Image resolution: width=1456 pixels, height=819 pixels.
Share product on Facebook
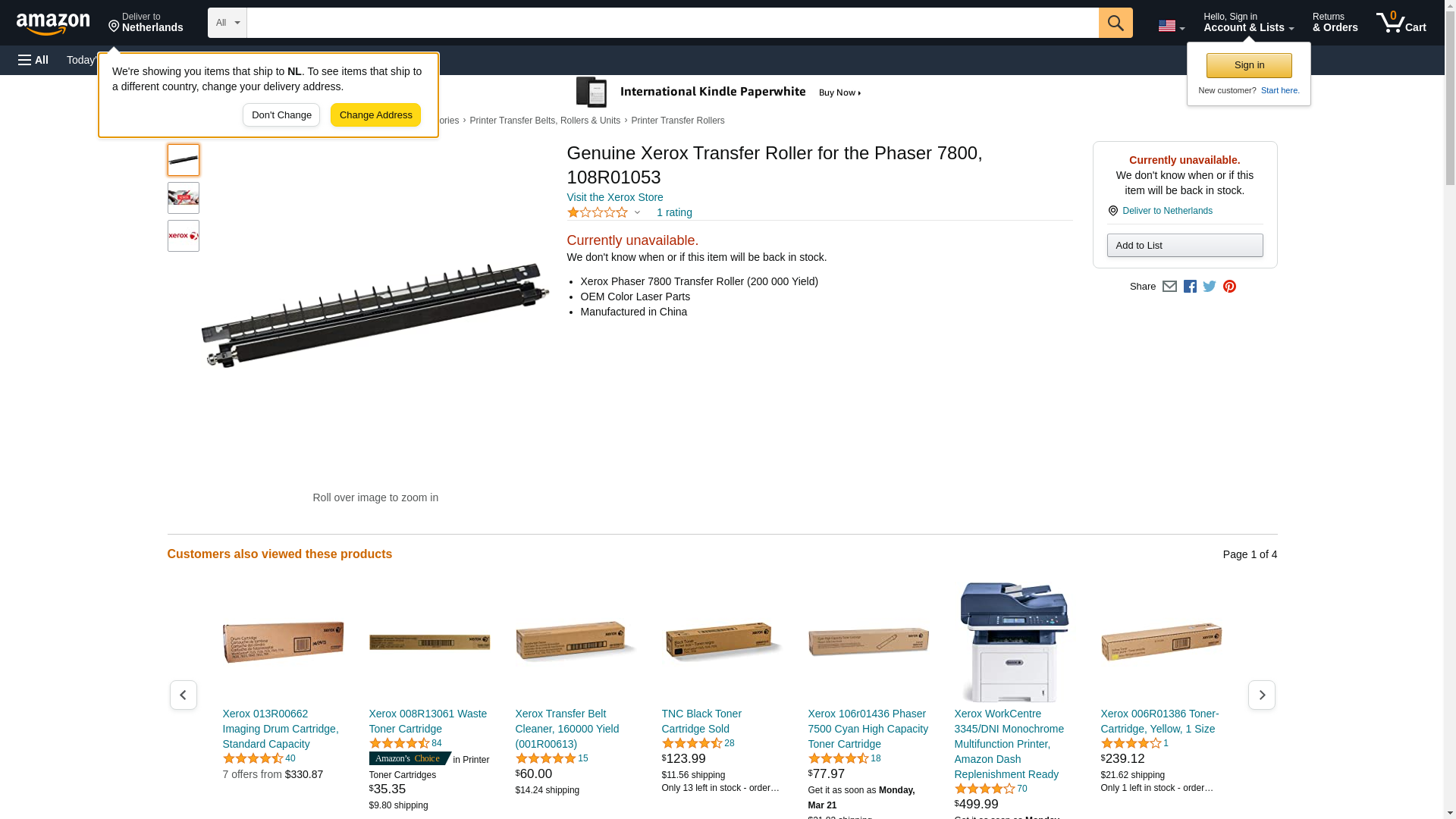pyautogui.click(x=1190, y=287)
